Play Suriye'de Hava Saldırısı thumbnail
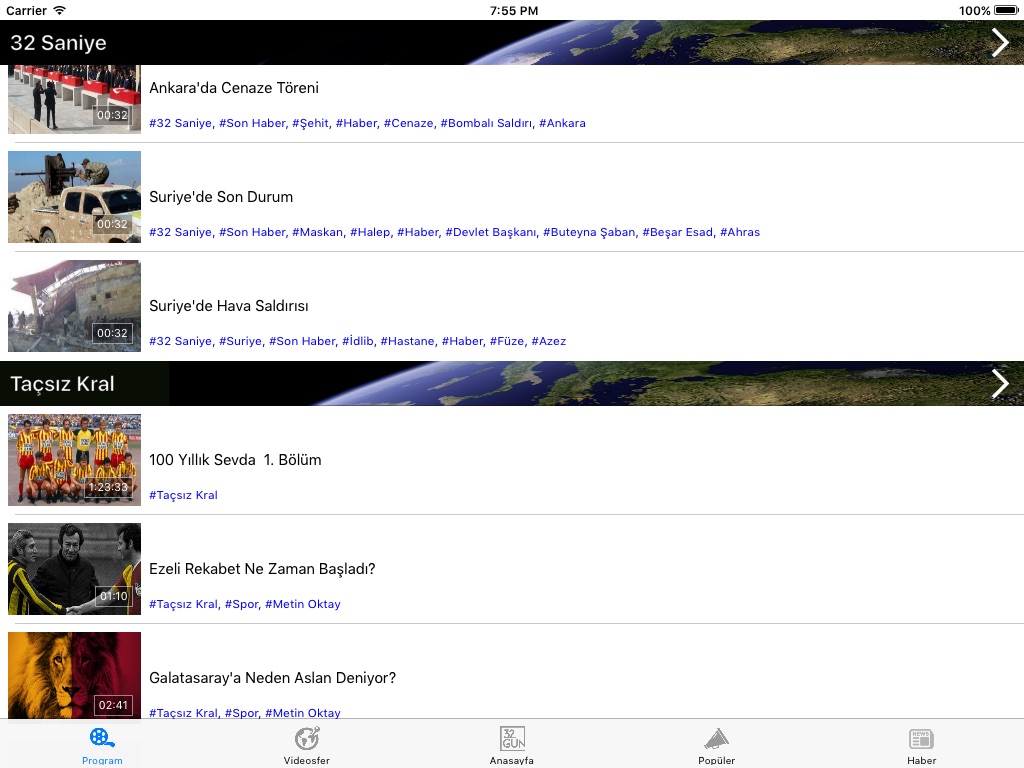 coord(74,306)
